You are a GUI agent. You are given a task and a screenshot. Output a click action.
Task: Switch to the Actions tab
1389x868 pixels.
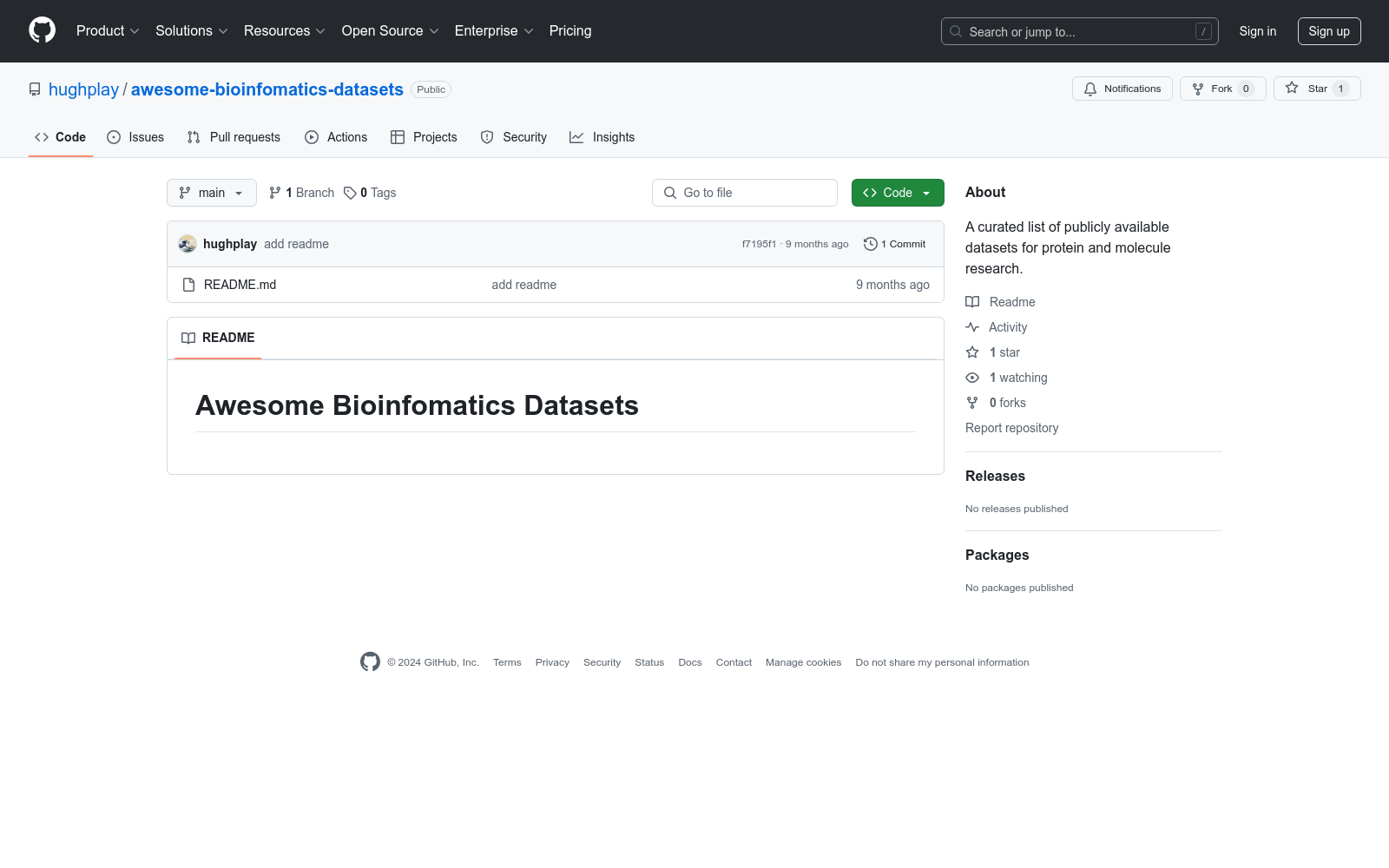click(x=336, y=137)
